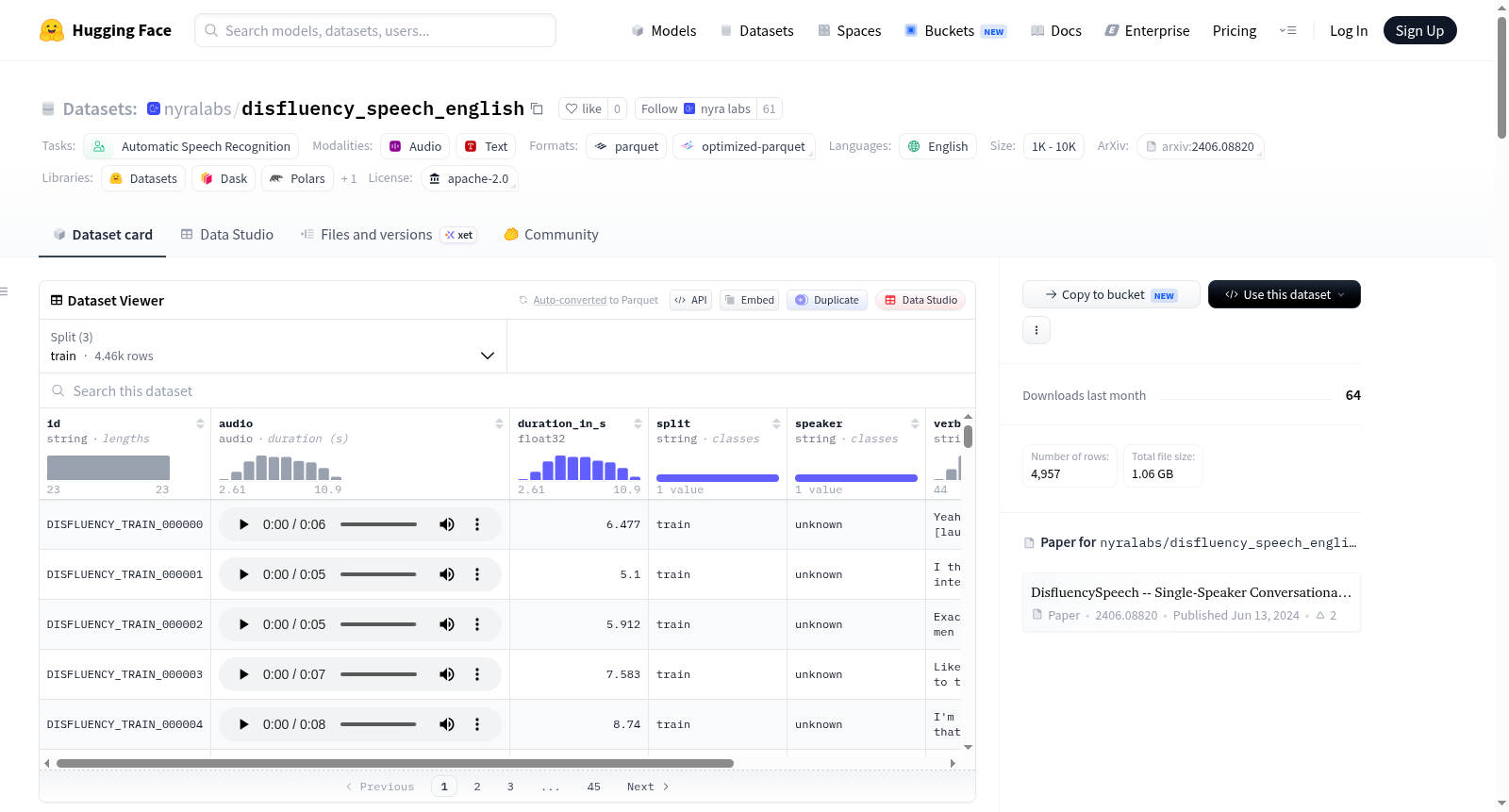
Task: Open the Use this dataset dropdown
Action: pos(1285,294)
